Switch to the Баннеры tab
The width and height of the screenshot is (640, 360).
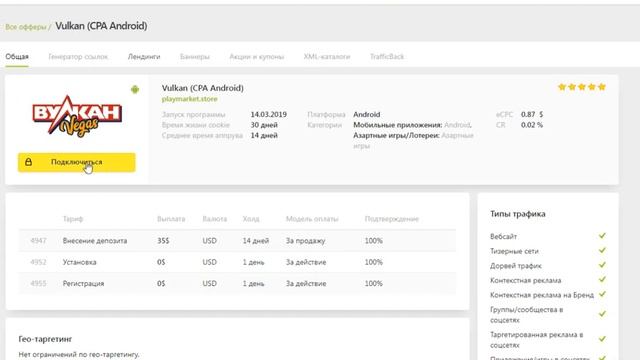pos(195,57)
